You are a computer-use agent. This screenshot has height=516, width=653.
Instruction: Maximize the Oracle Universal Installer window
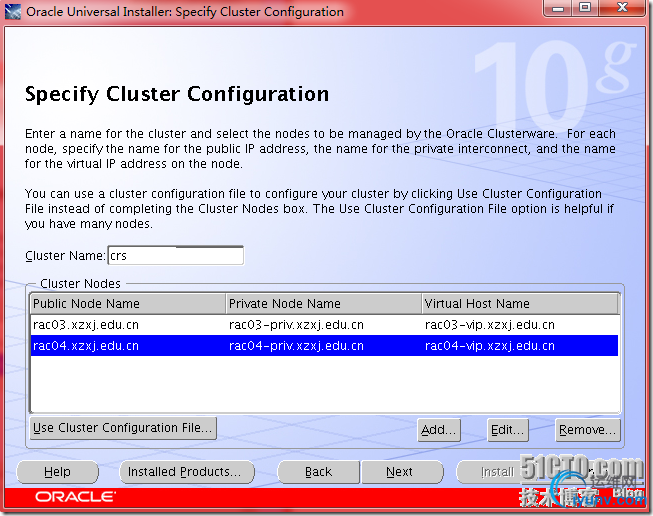[x=585, y=8]
